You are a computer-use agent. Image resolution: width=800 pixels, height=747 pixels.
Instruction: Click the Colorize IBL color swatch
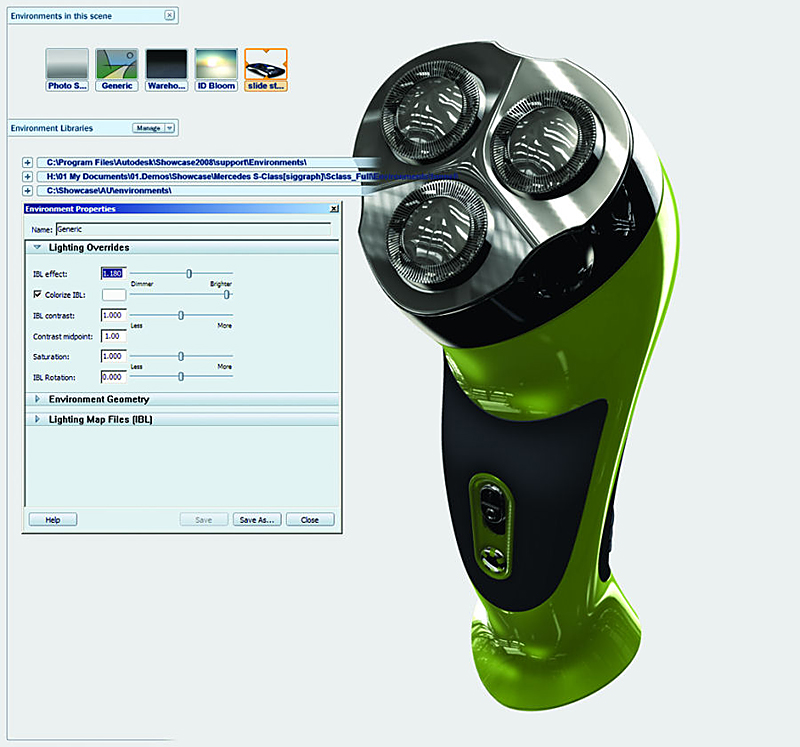tap(113, 294)
